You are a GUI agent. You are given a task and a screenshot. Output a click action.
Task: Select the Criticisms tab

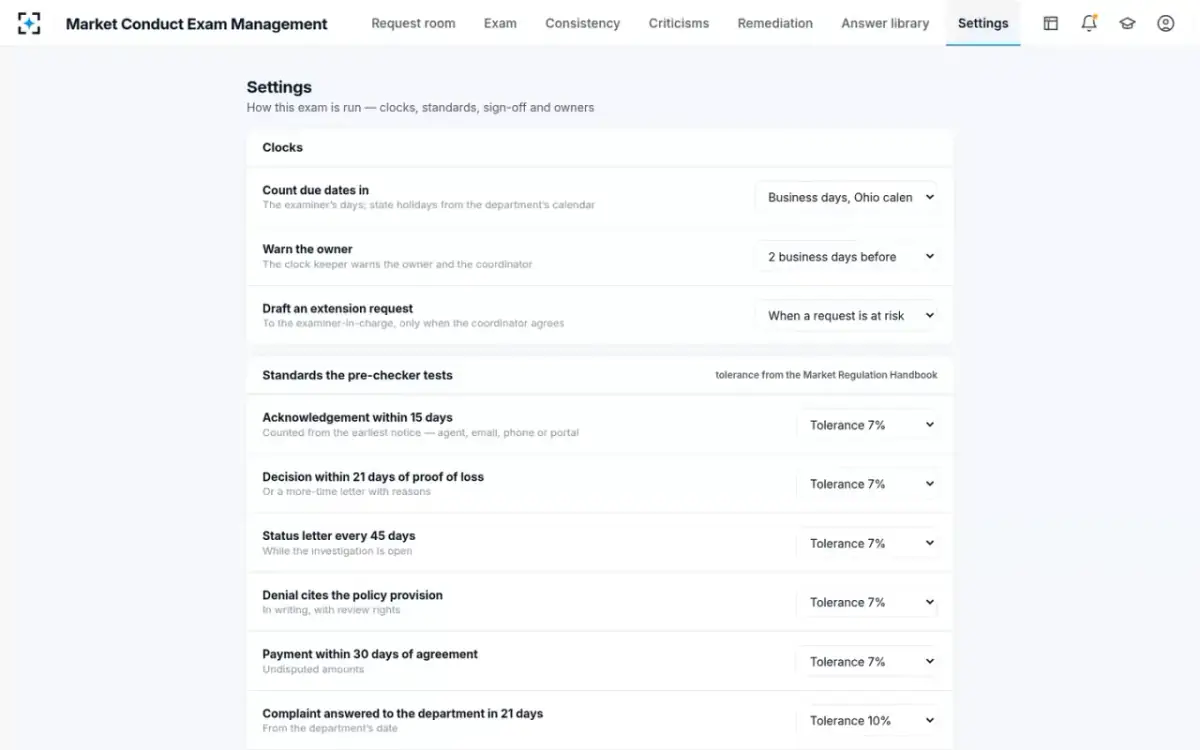[x=679, y=23]
